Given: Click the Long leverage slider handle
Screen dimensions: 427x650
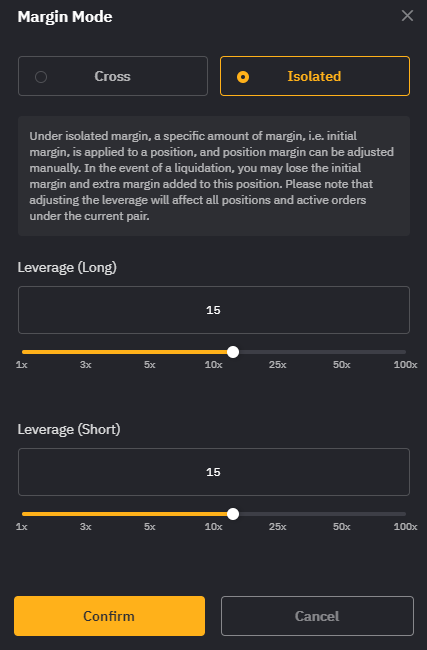Looking at the screenshot, I should click(x=233, y=352).
